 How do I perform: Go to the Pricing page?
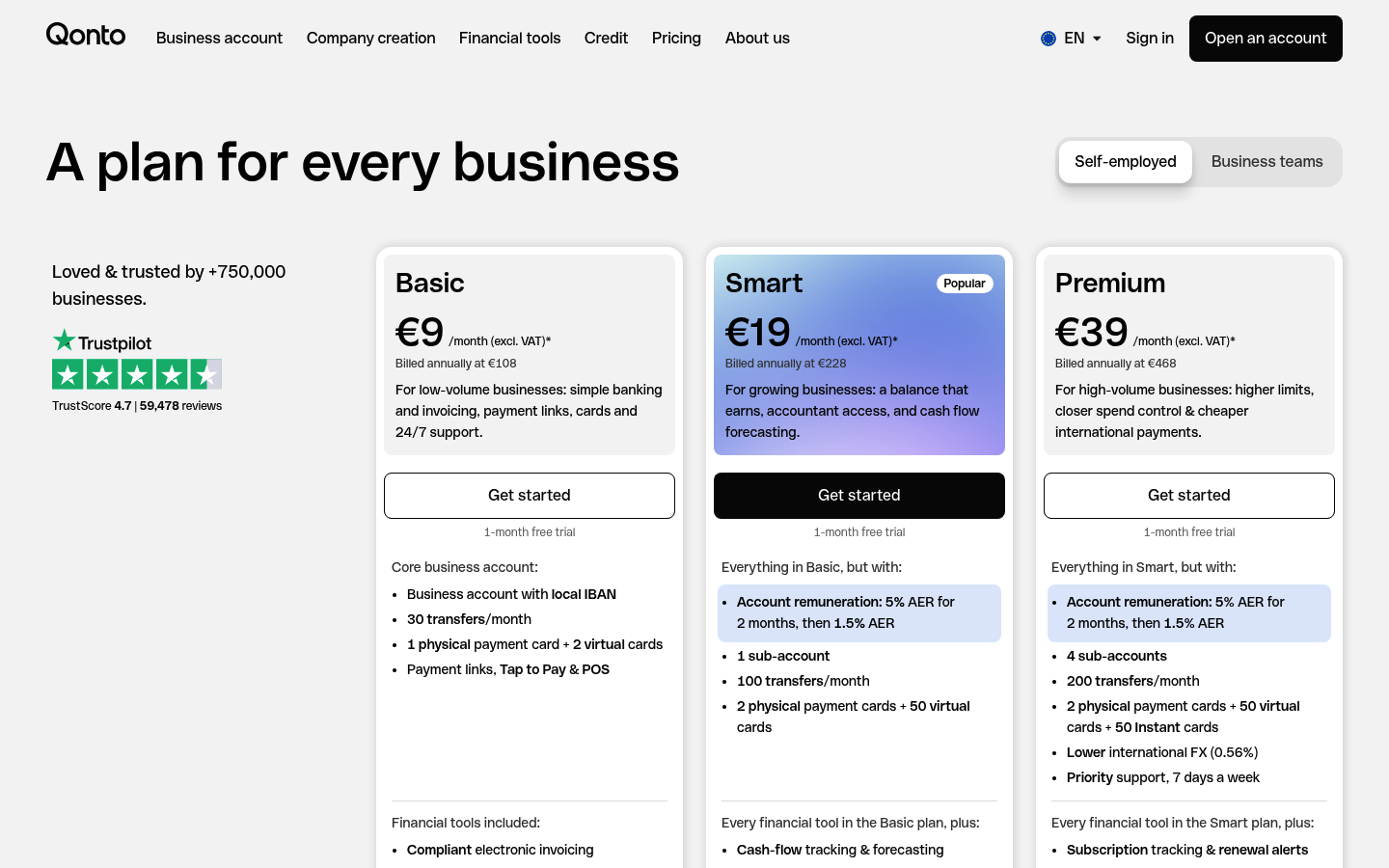pos(676,39)
